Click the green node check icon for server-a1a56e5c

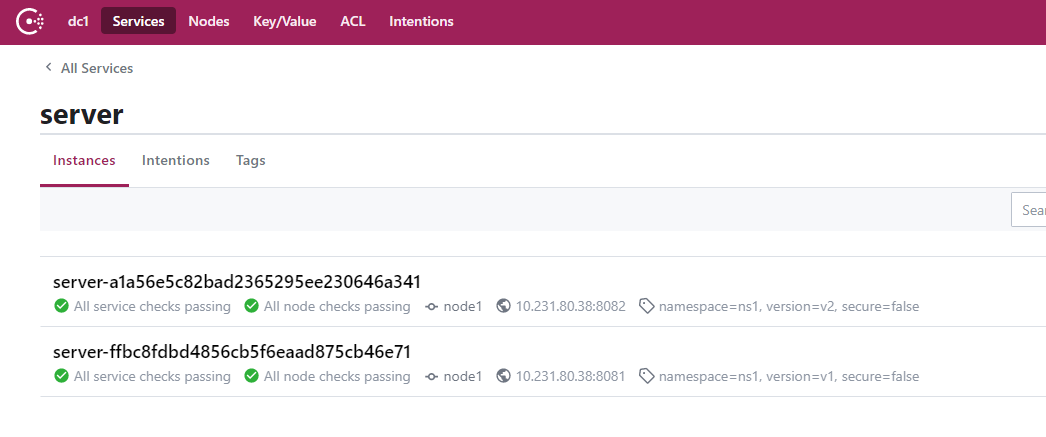(251, 306)
